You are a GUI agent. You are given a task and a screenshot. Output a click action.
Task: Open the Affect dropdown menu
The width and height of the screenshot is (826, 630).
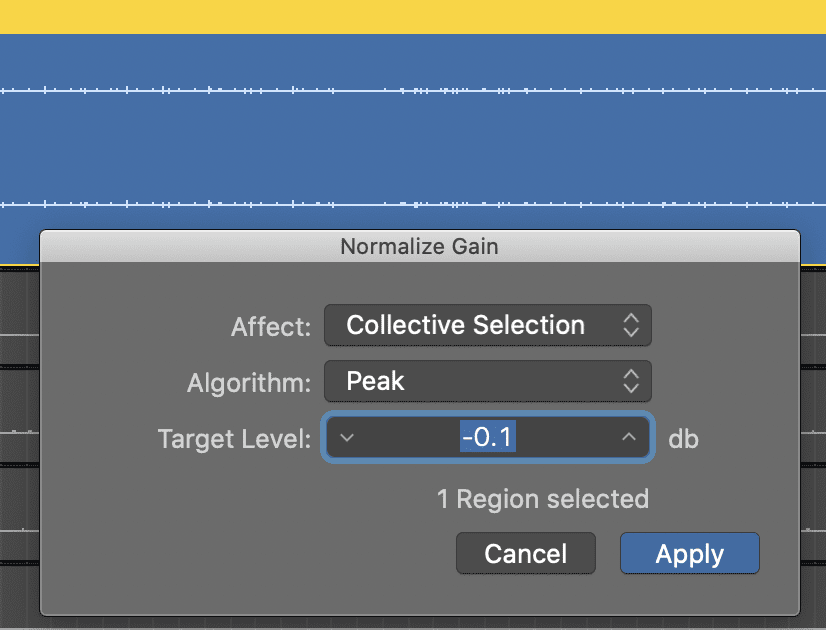488,325
